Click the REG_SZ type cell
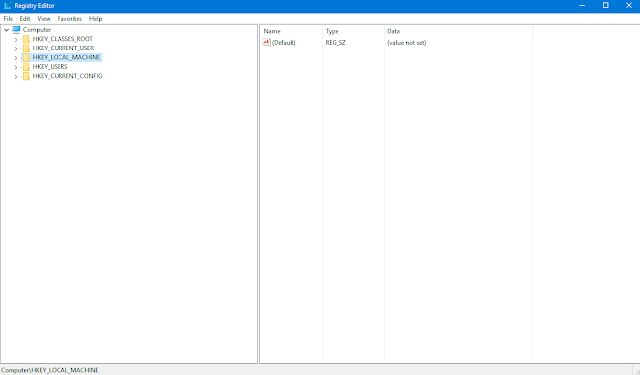 pyautogui.click(x=336, y=43)
